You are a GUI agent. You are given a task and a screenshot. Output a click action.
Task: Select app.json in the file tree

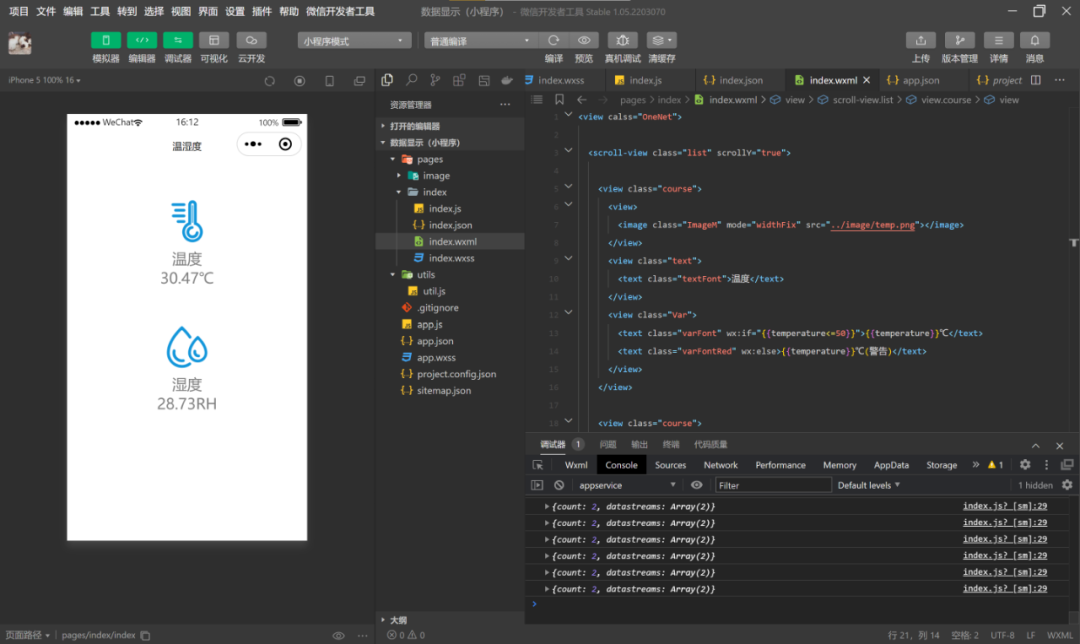[435, 341]
